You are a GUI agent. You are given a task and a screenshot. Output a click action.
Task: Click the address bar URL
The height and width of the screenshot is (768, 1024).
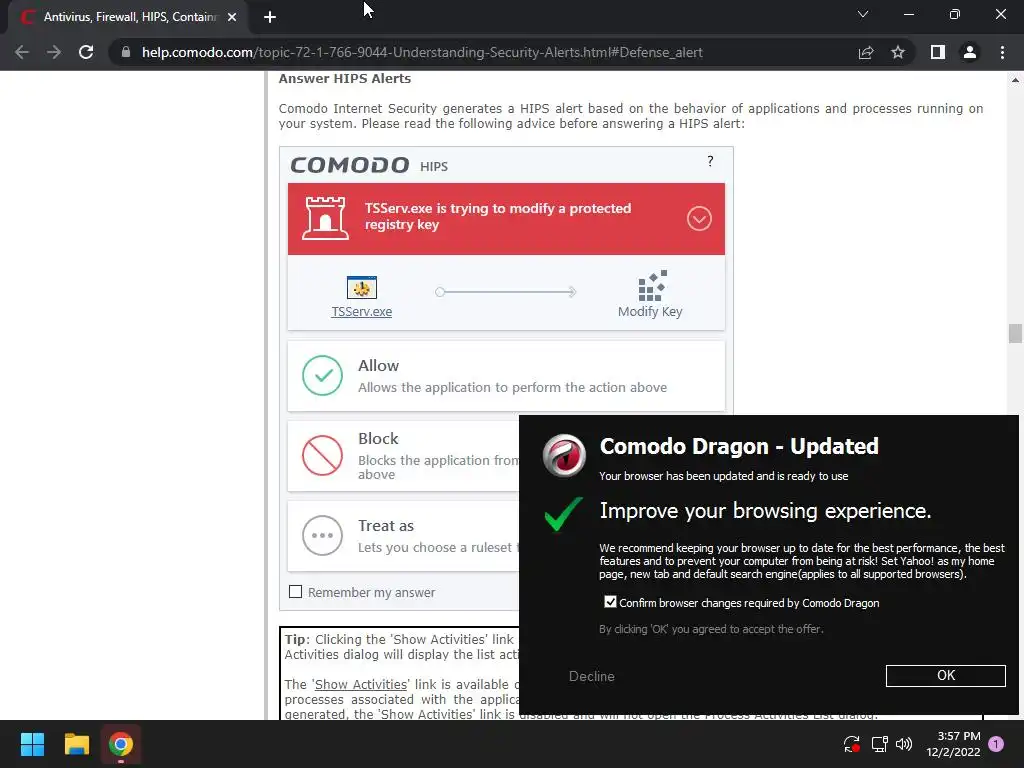click(x=422, y=52)
